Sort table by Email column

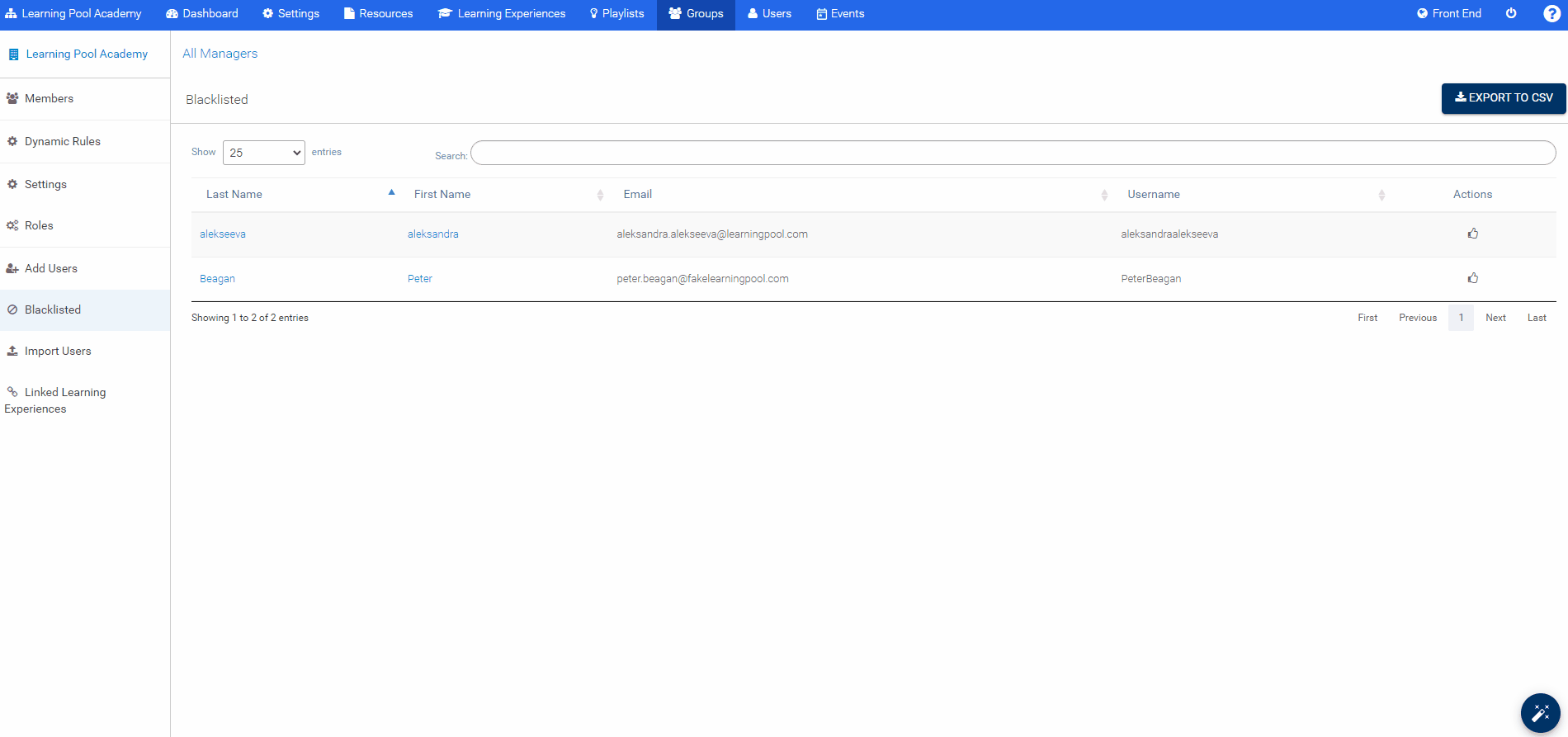click(638, 194)
